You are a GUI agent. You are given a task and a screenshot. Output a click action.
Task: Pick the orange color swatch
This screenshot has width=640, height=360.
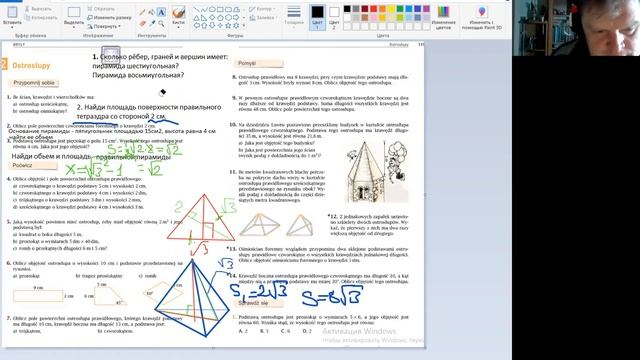pos(382,9)
